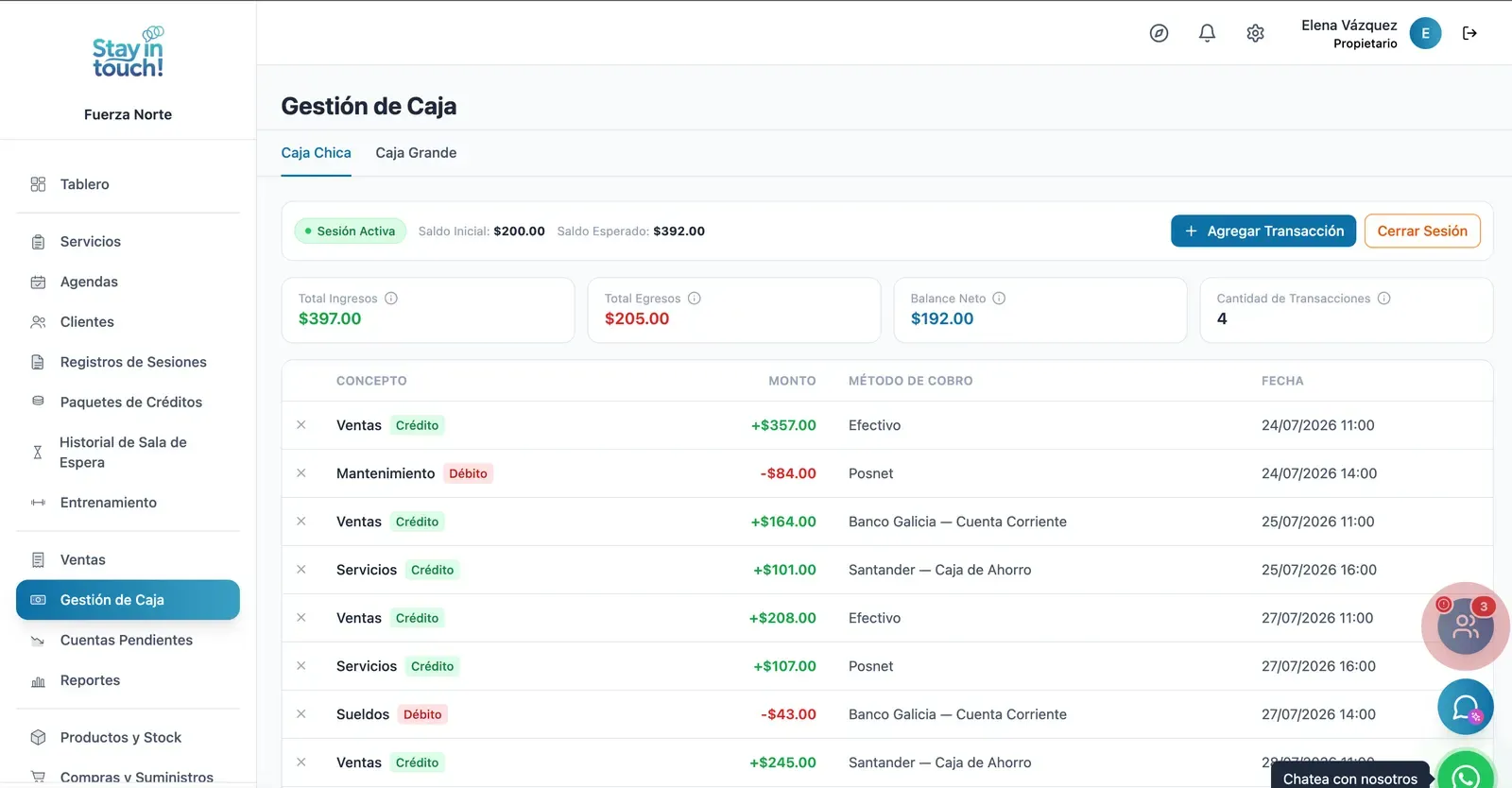Select Gestión de Caja in sidebar
Image resolution: width=1512 pixels, height=788 pixels.
128,600
